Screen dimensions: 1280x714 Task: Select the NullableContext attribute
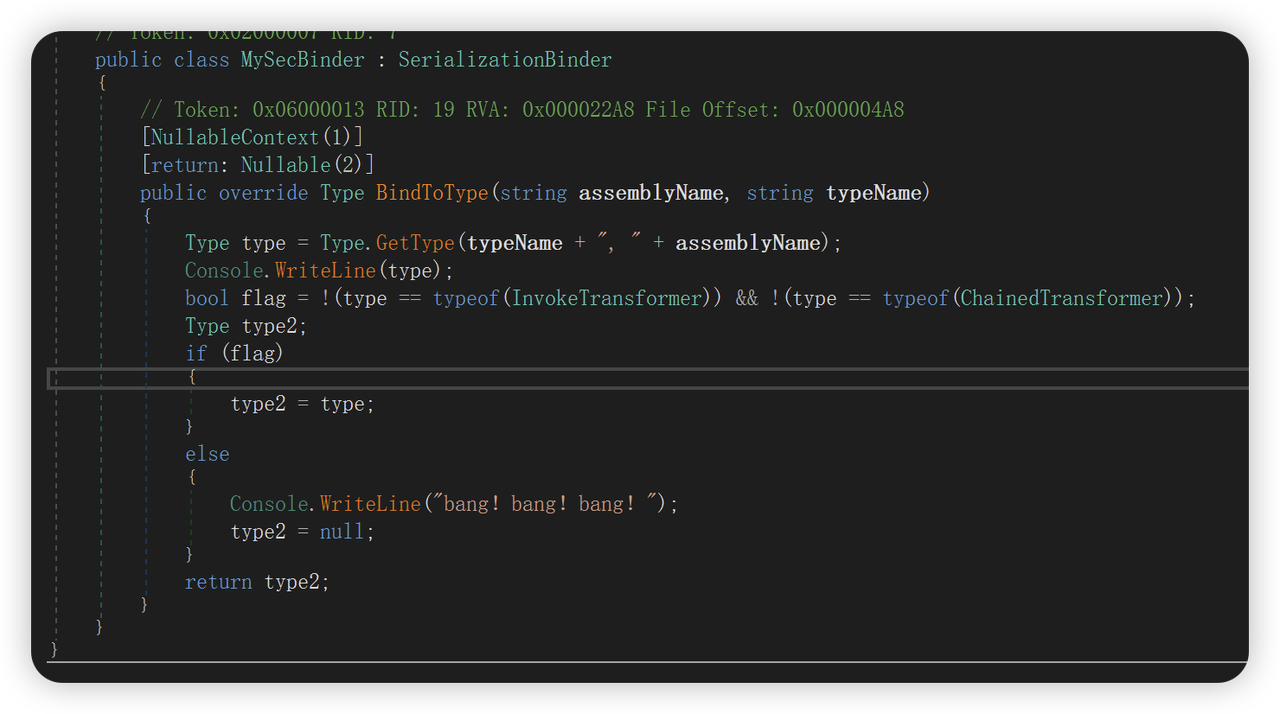coord(235,137)
